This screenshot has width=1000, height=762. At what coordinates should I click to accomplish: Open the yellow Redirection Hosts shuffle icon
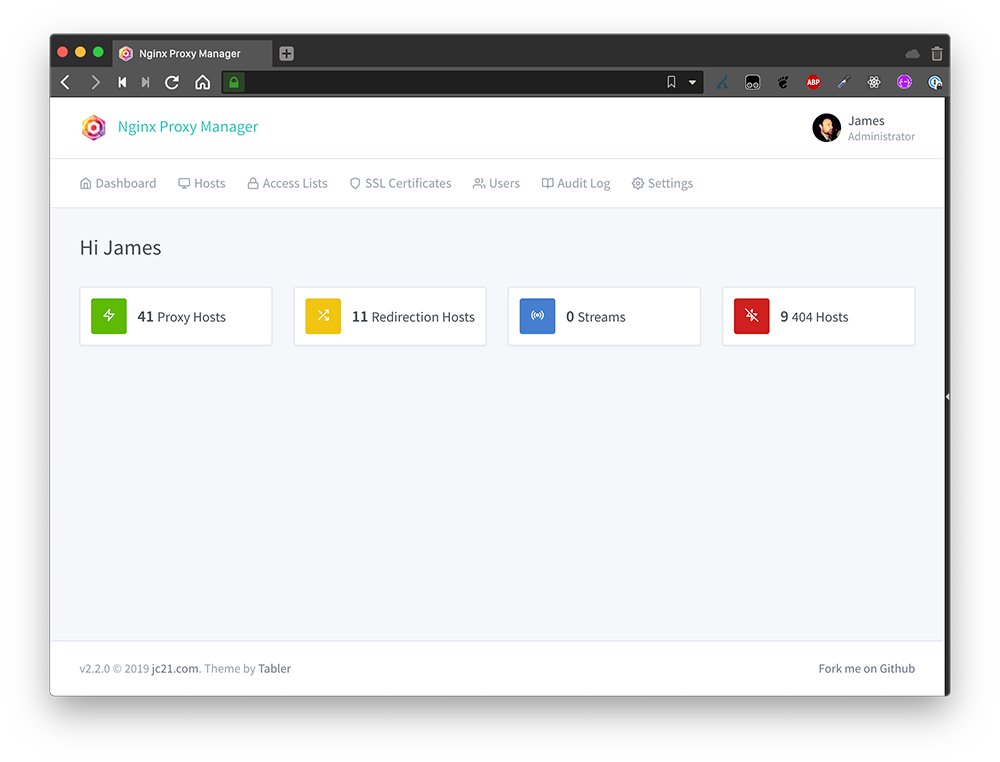pos(323,316)
